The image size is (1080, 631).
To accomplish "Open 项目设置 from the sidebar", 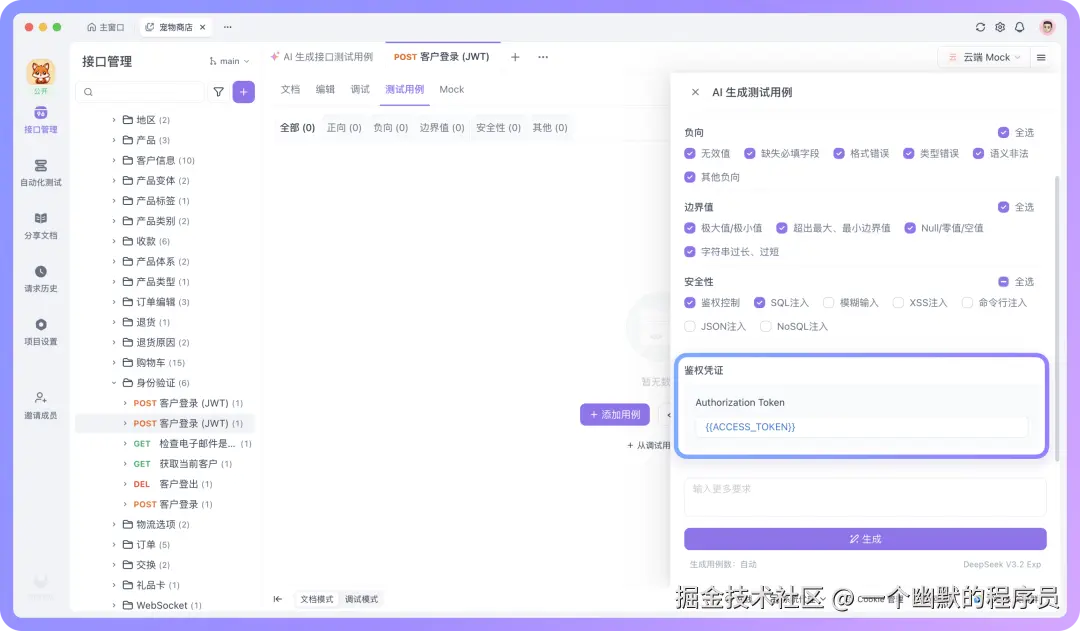I will coord(40,330).
